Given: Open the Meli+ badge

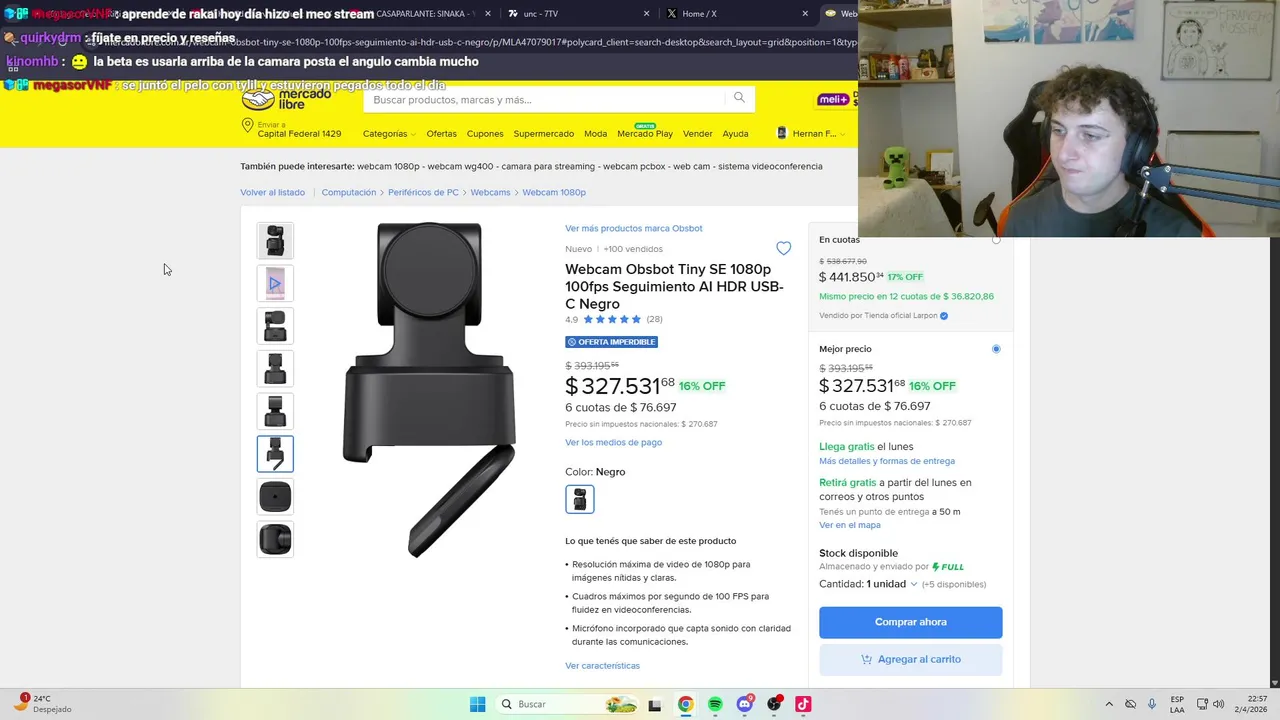Looking at the screenshot, I should tap(833, 99).
